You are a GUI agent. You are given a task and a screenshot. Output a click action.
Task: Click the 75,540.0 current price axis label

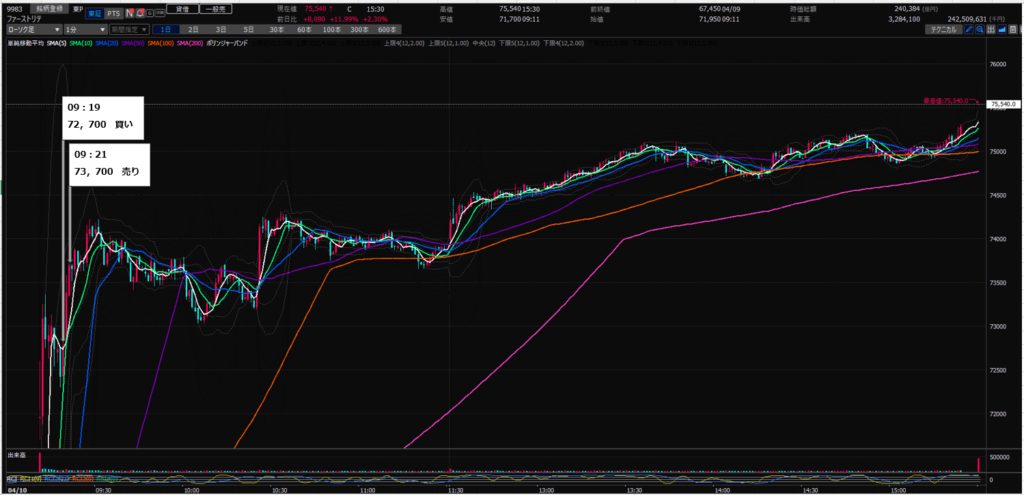point(1001,104)
